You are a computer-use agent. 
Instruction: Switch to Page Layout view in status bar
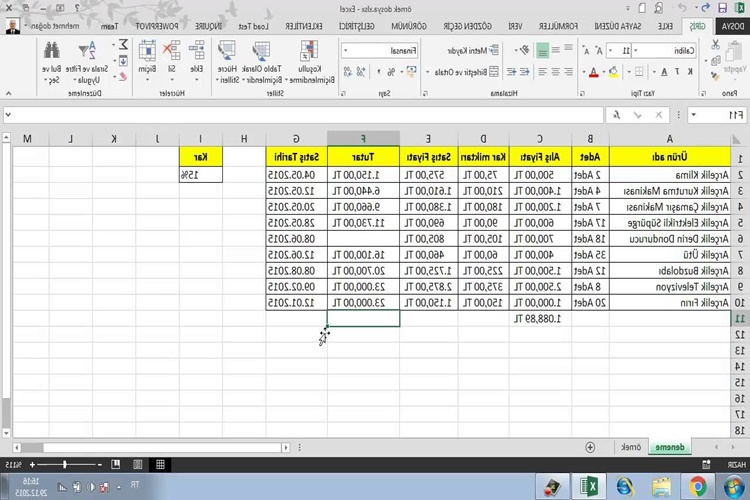138,465
